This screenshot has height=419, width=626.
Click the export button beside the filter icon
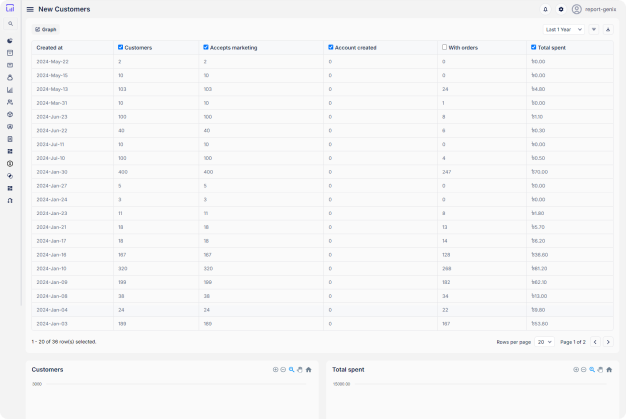click(x=608, y=30)
